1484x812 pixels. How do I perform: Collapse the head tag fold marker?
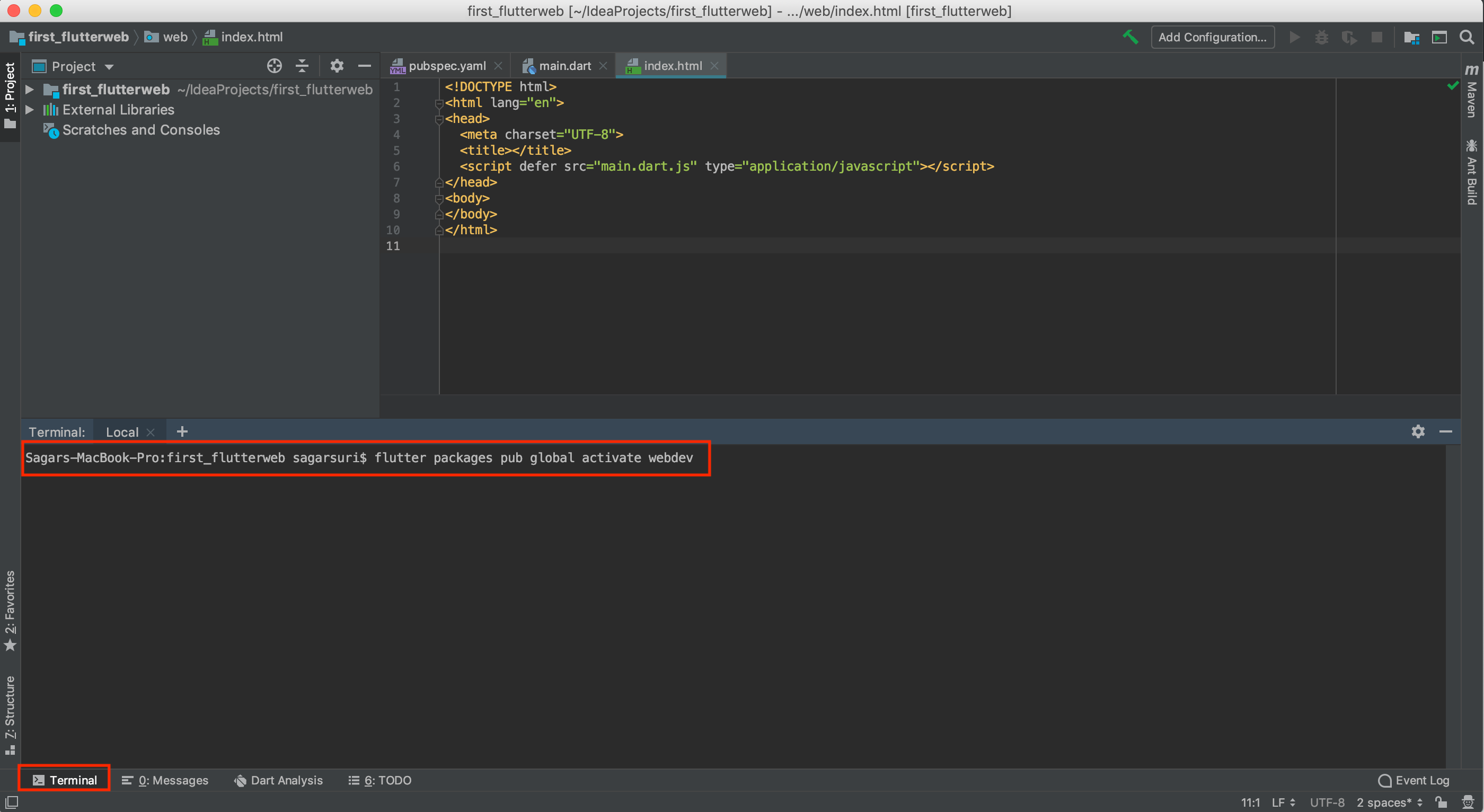439,119
